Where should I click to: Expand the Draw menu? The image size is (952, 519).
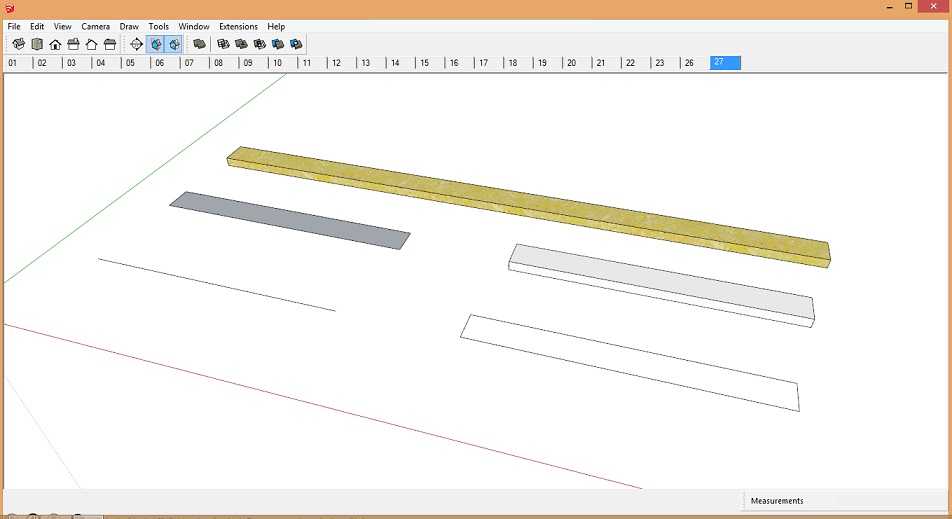[x=129, y=26]
